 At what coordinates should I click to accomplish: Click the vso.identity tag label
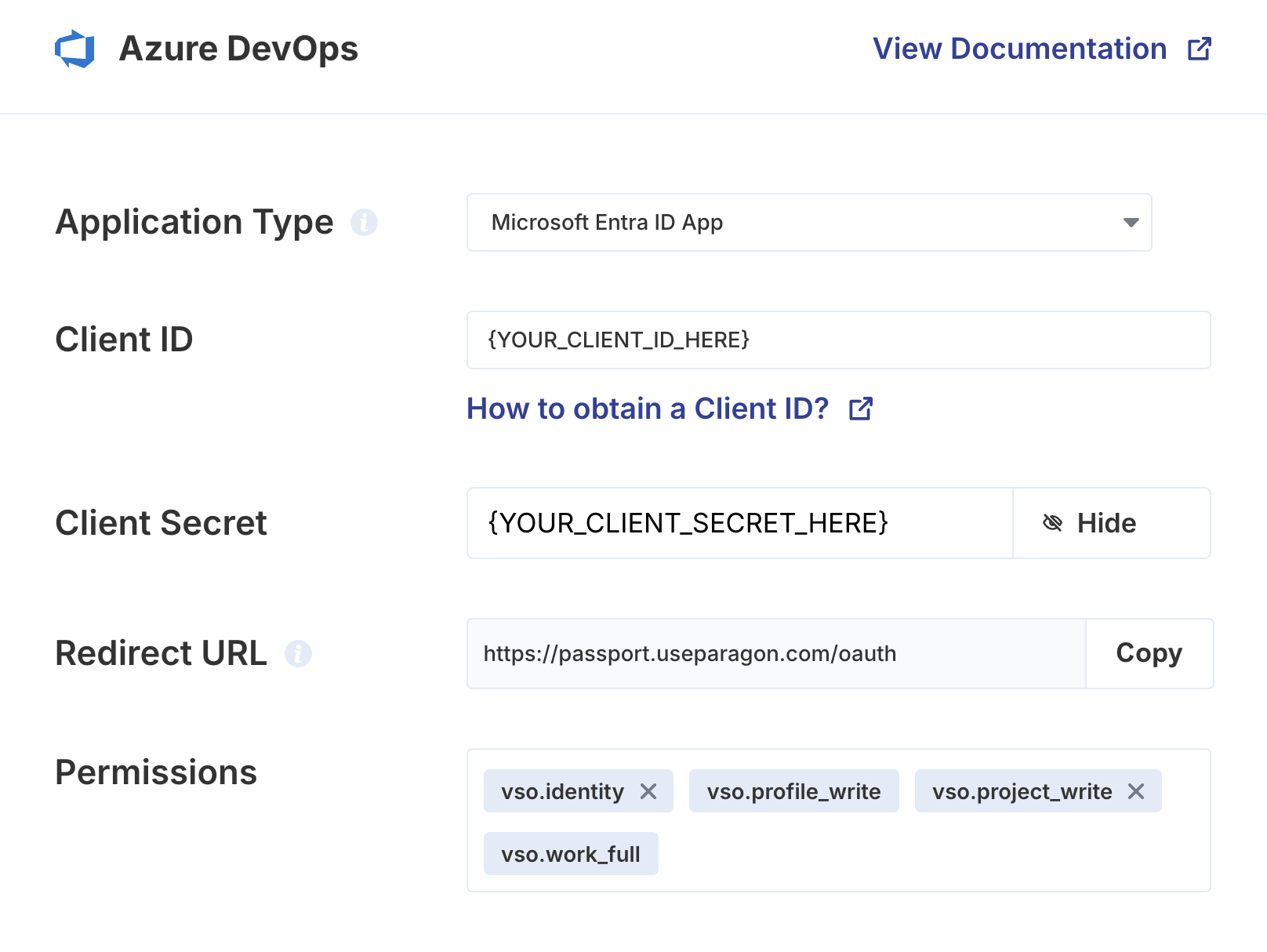pyautogui.click(x=562, y=791)
